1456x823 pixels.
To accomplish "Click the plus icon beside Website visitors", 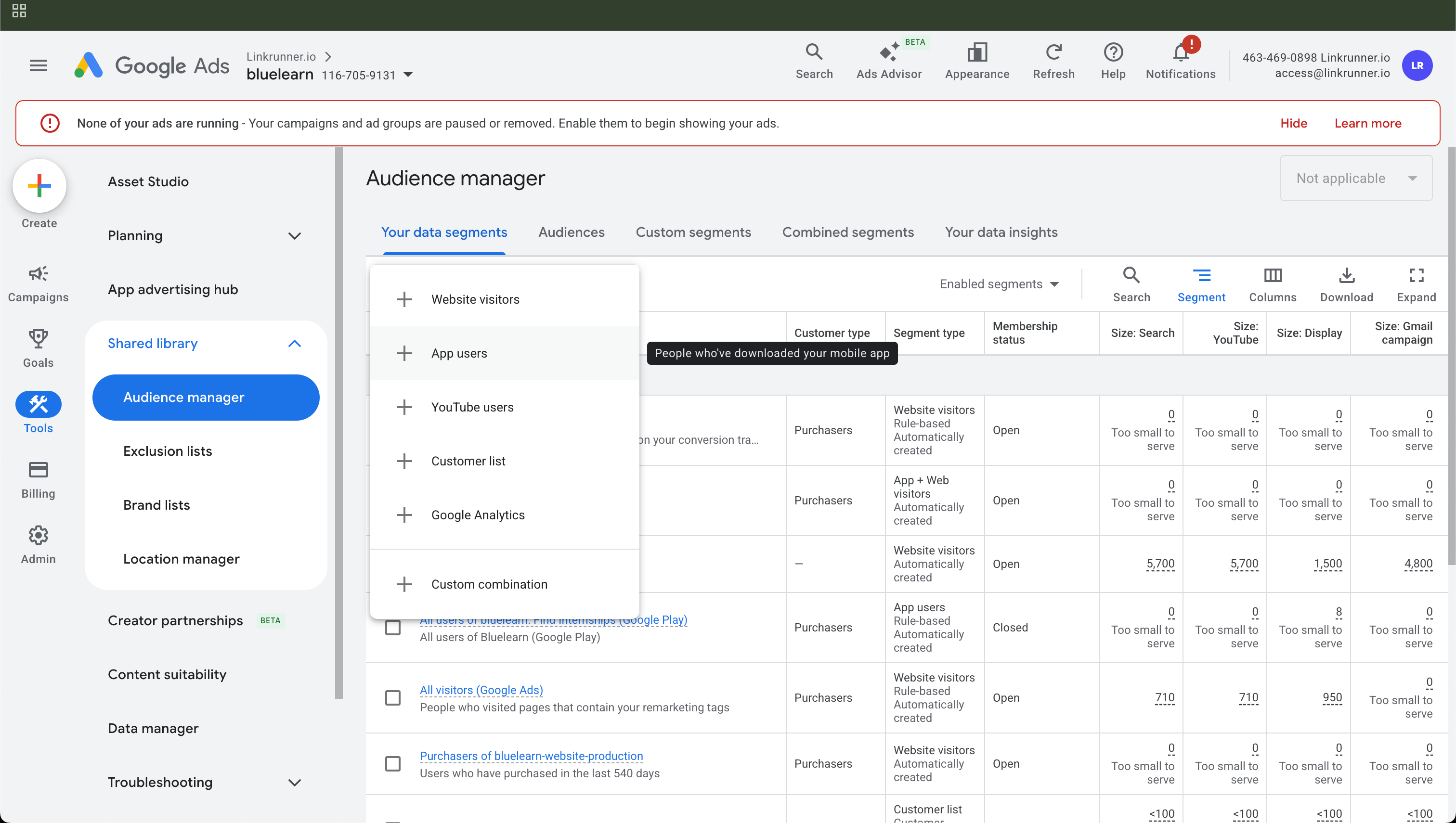I will pos(403,299).
